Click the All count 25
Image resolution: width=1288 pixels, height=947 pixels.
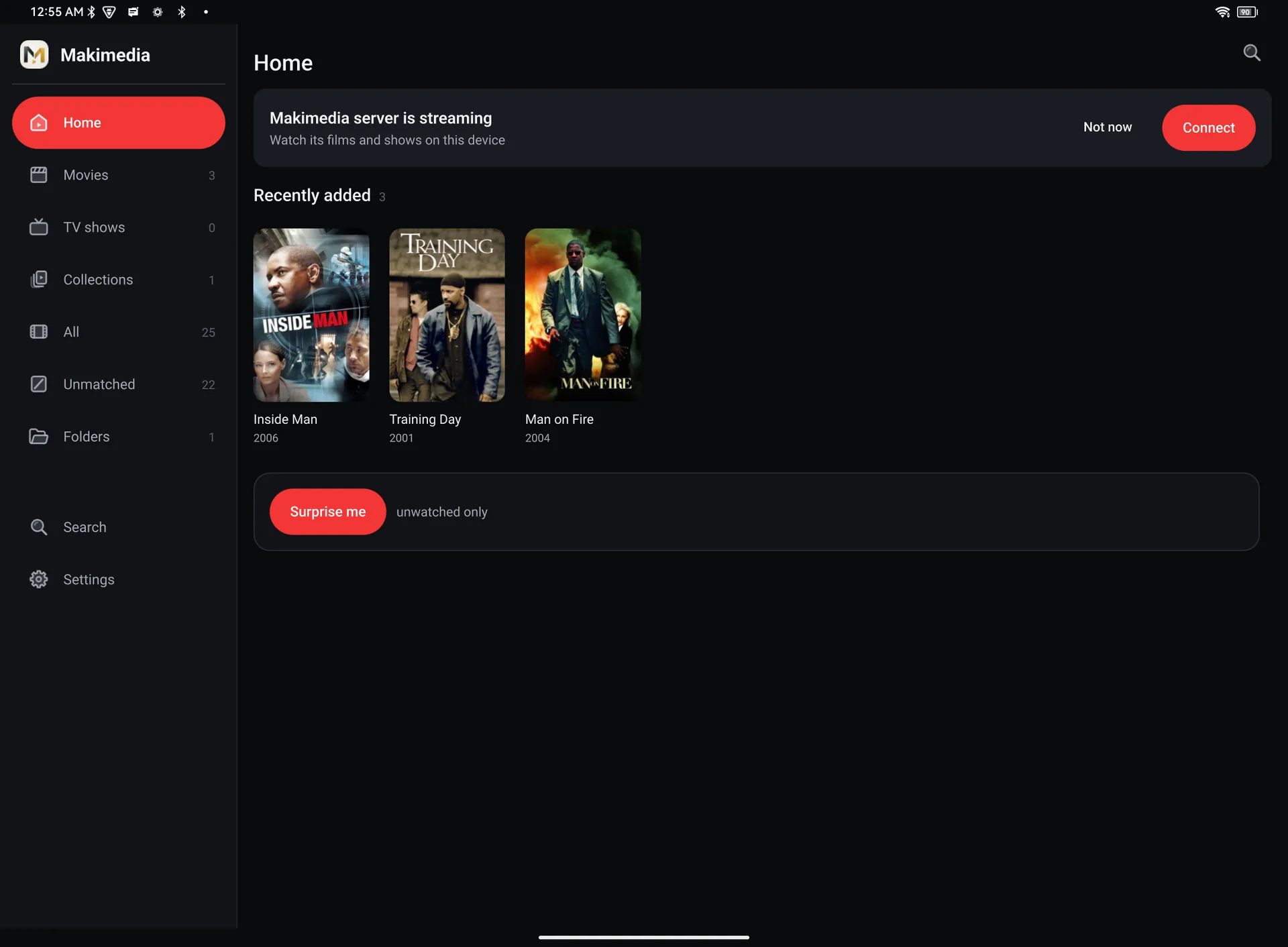pos(208,332)
